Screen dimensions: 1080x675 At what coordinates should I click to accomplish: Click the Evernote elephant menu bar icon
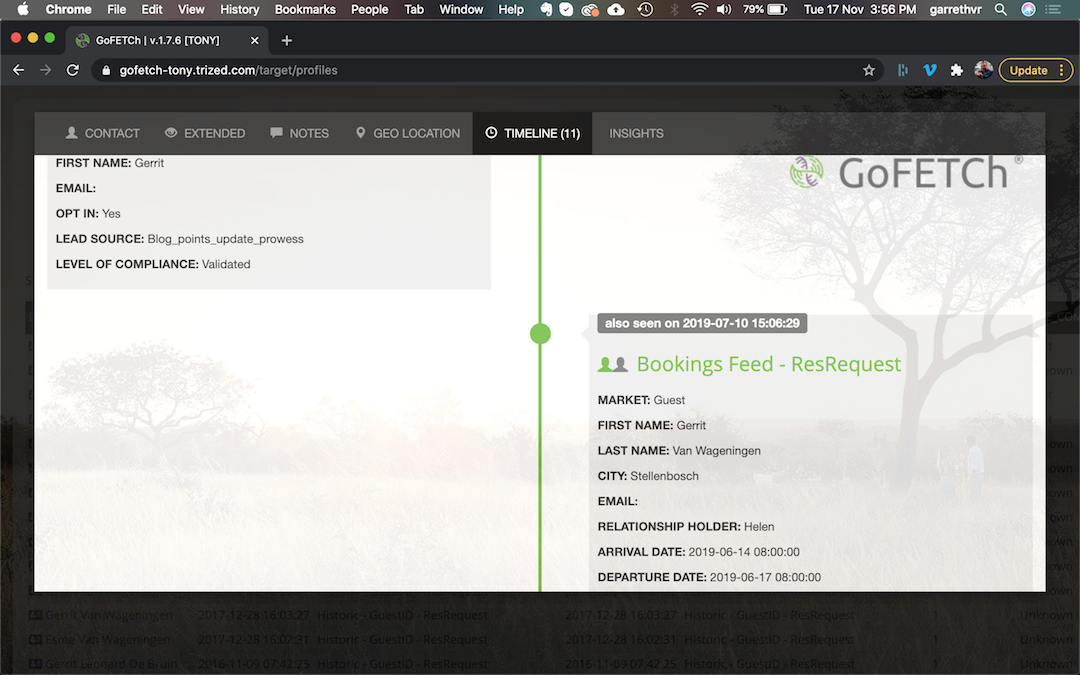(x=546, y=9)
